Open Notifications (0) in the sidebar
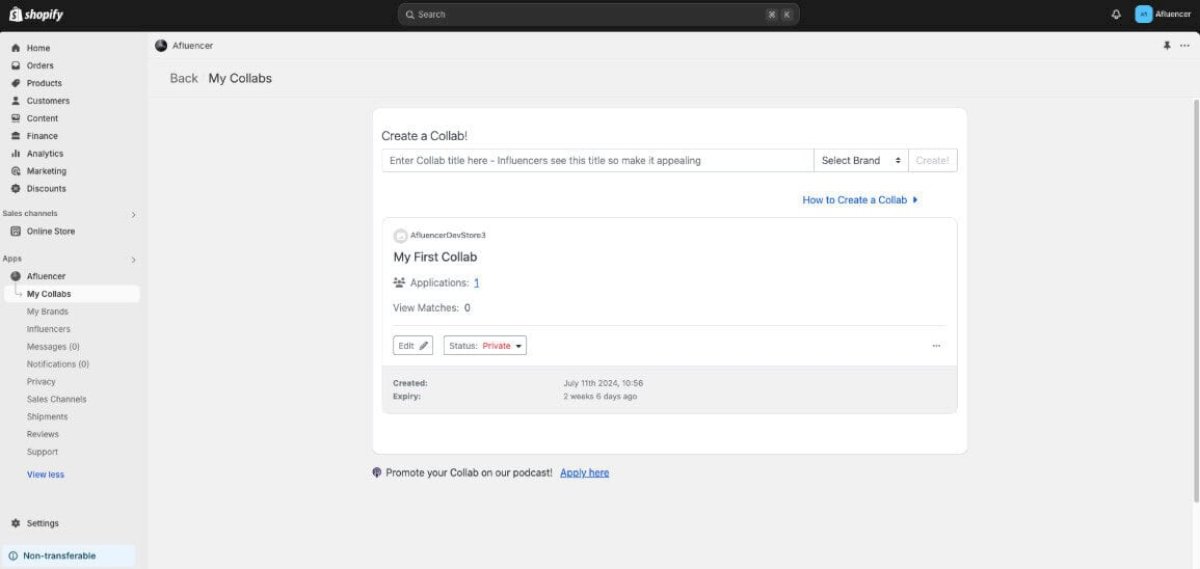The height and width of the screenshot is (569, 1200). [58, 364]
